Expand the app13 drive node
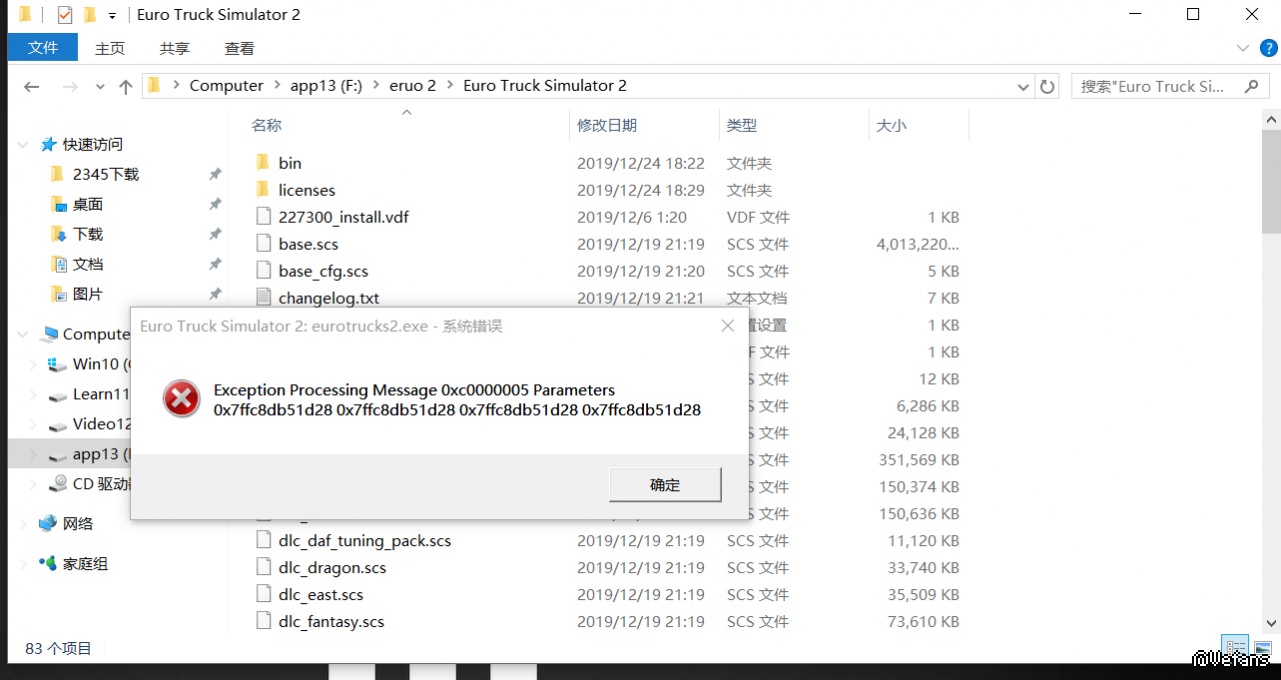Image resolution: width=1281 pixels, height=680 pixels. [x=34, y=454]
